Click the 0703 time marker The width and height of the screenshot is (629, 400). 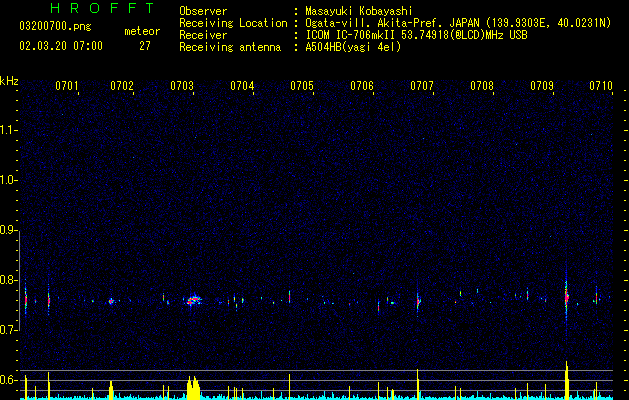tap(182, 86)
